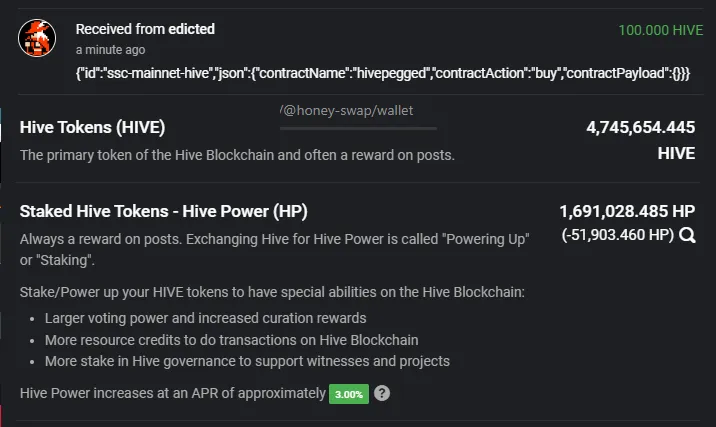Click the edicted user avatar

(x=37, y=38)
